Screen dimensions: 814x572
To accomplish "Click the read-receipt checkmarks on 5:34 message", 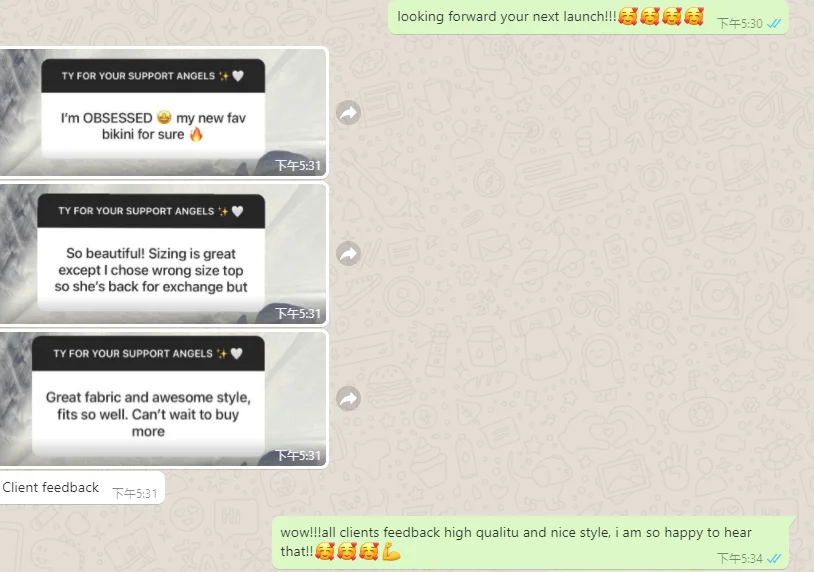I will pos(774,559).
